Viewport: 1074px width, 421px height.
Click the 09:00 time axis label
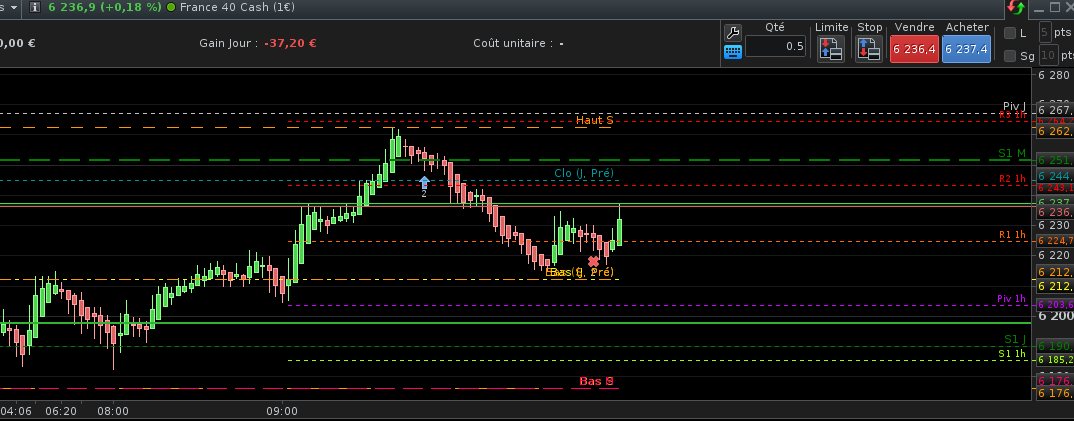click(x=282, y=411)
